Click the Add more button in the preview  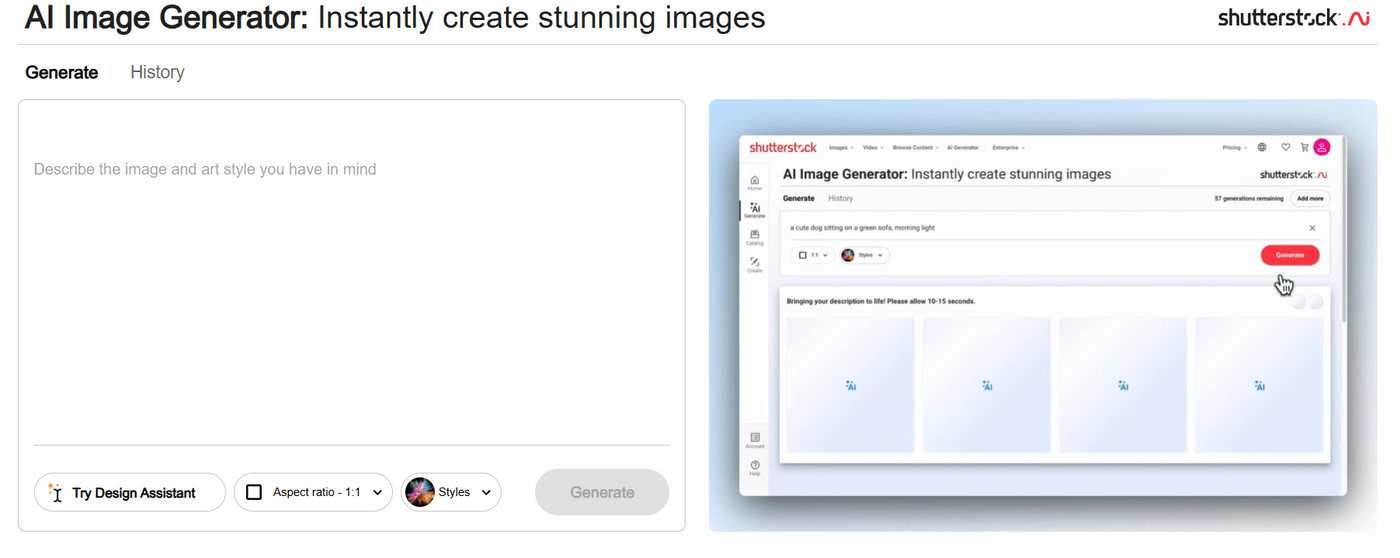coord(1310,198)
